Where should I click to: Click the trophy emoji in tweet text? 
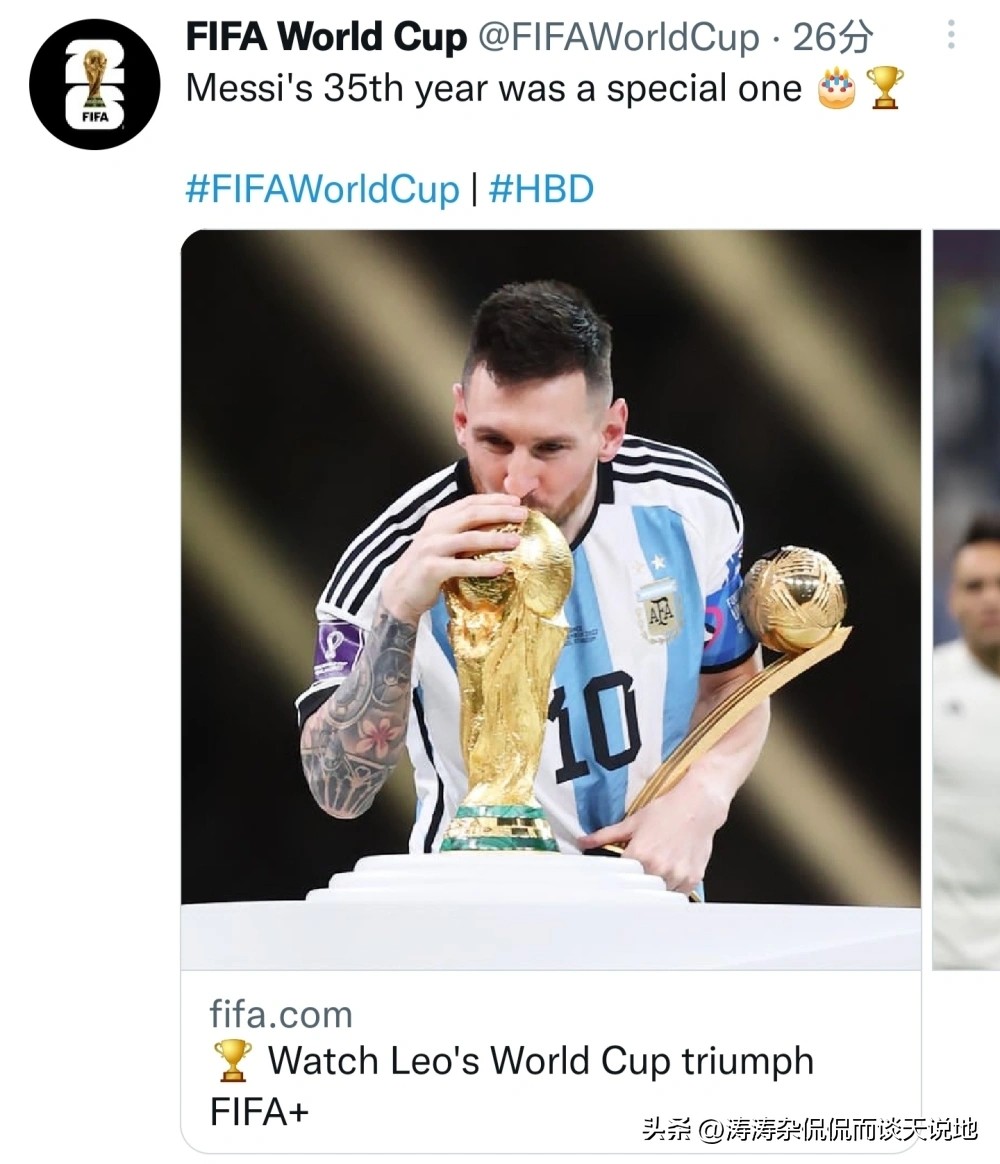[x=885, y=89]
